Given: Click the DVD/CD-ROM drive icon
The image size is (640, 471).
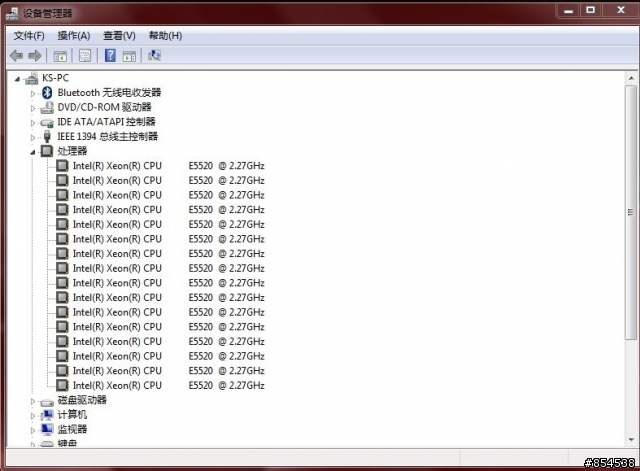Looking at the screenshot, I should click(47, 107).
